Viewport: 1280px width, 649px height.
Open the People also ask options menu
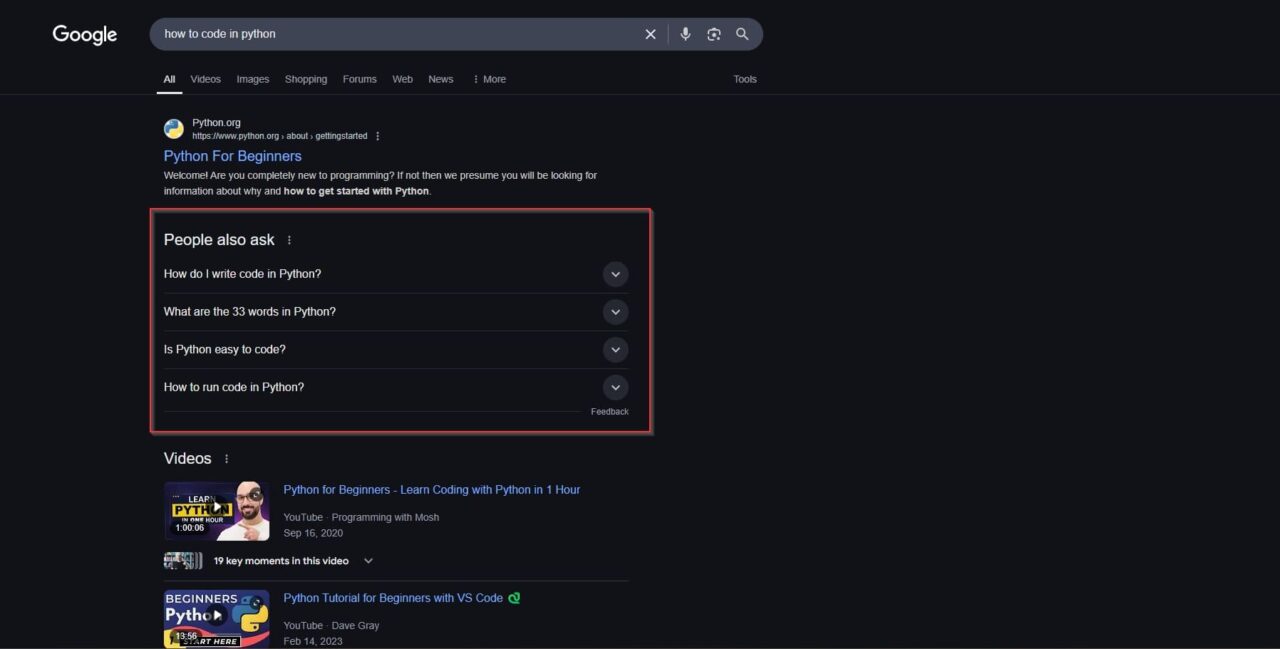(x=289, y=240)
